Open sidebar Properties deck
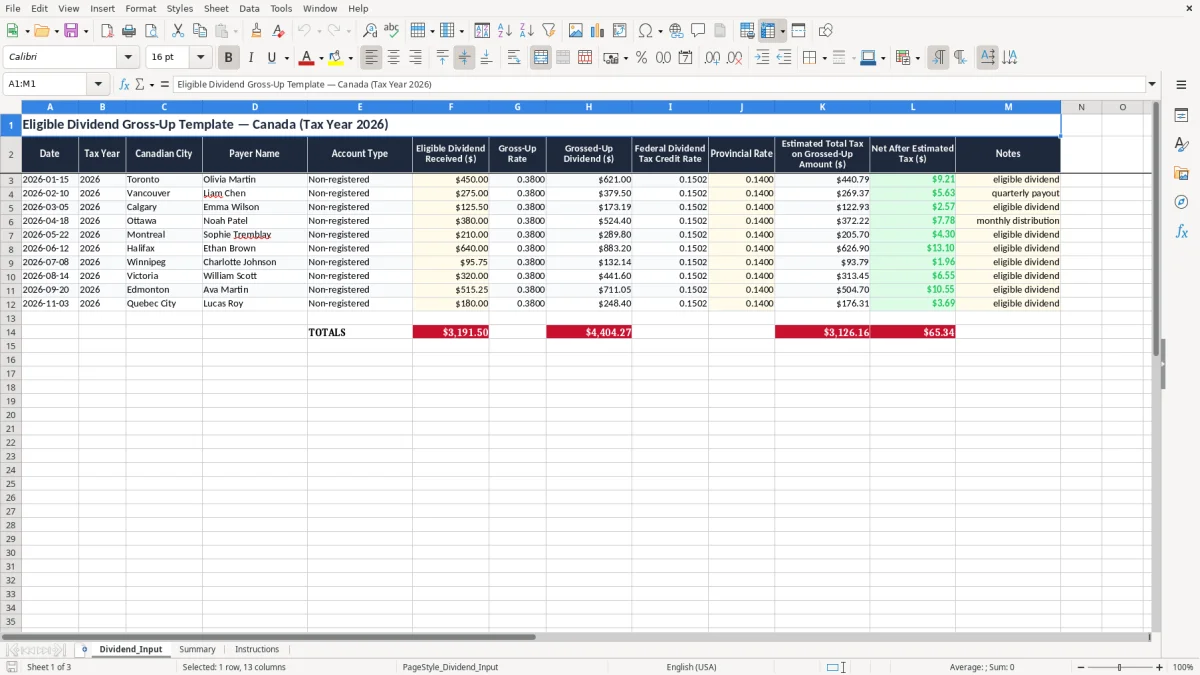The height and width of the screenshot is (675, 1200). point(1181,116)
